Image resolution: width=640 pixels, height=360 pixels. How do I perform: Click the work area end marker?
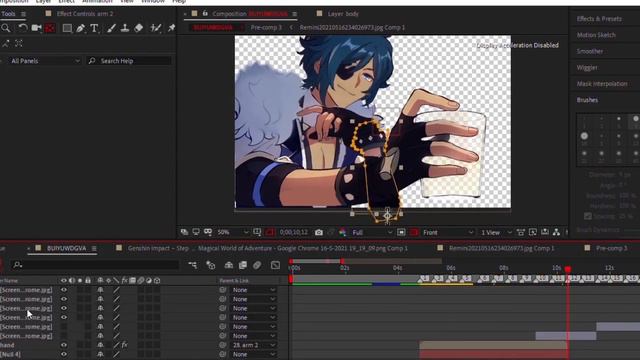pos(342,261)
